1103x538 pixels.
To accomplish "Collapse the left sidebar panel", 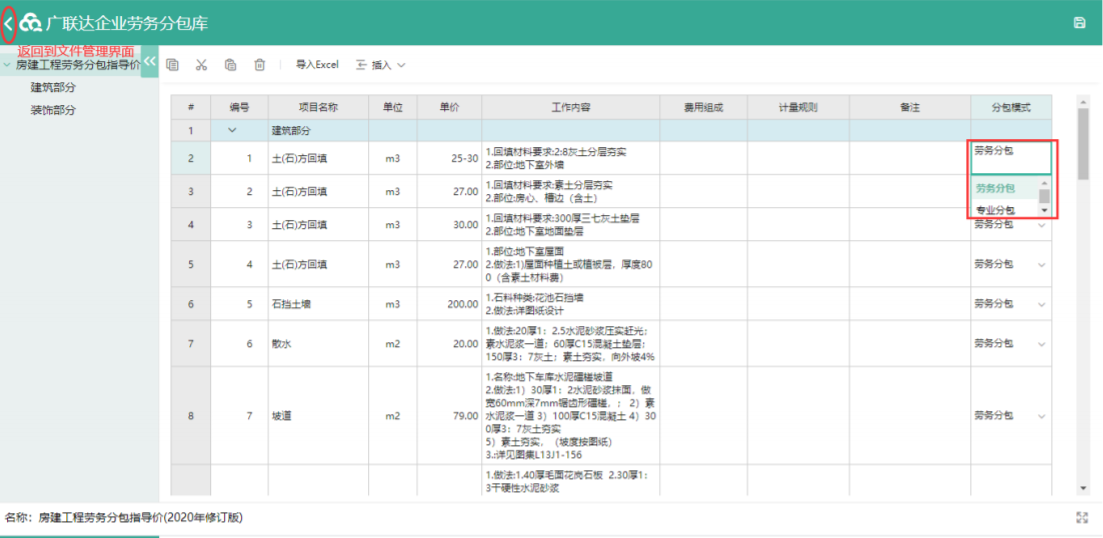I will (149, 61).
